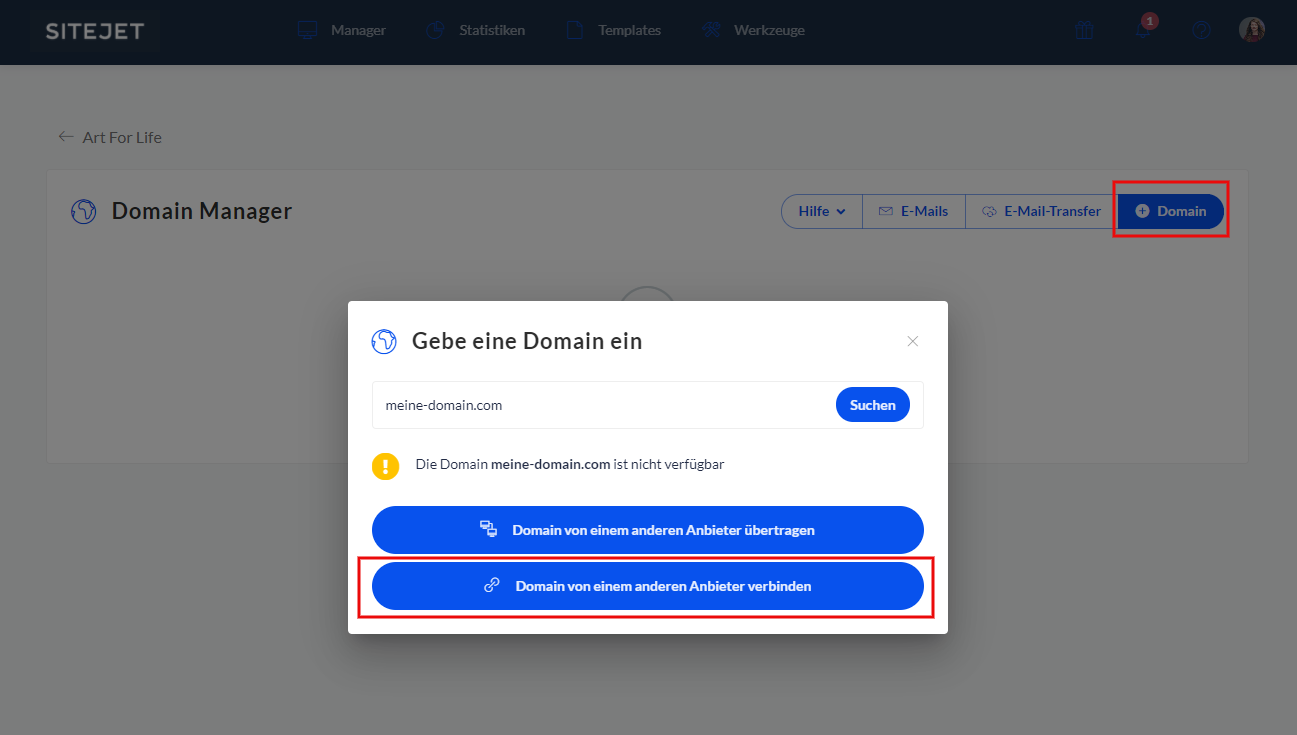This screenshot has height=735, width=1297.
Task: Open the Templates section
Action: pos(614,30)
